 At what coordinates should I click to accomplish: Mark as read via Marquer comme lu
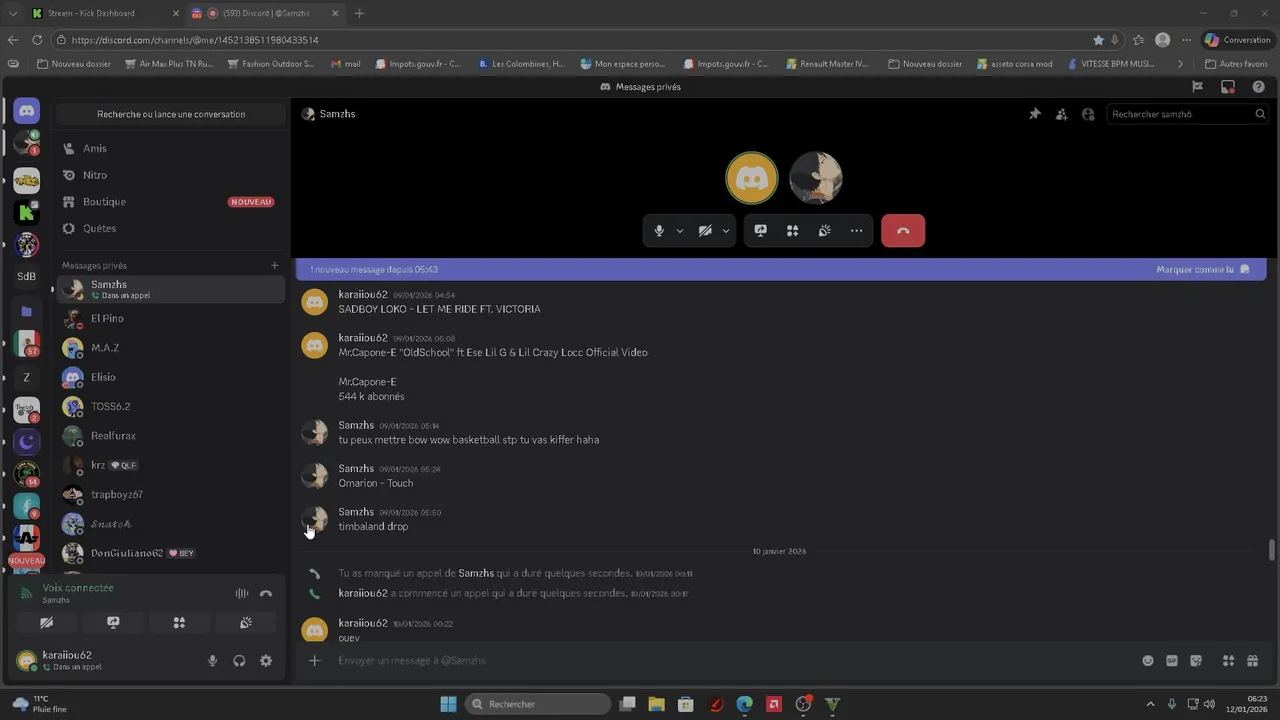1203,269
